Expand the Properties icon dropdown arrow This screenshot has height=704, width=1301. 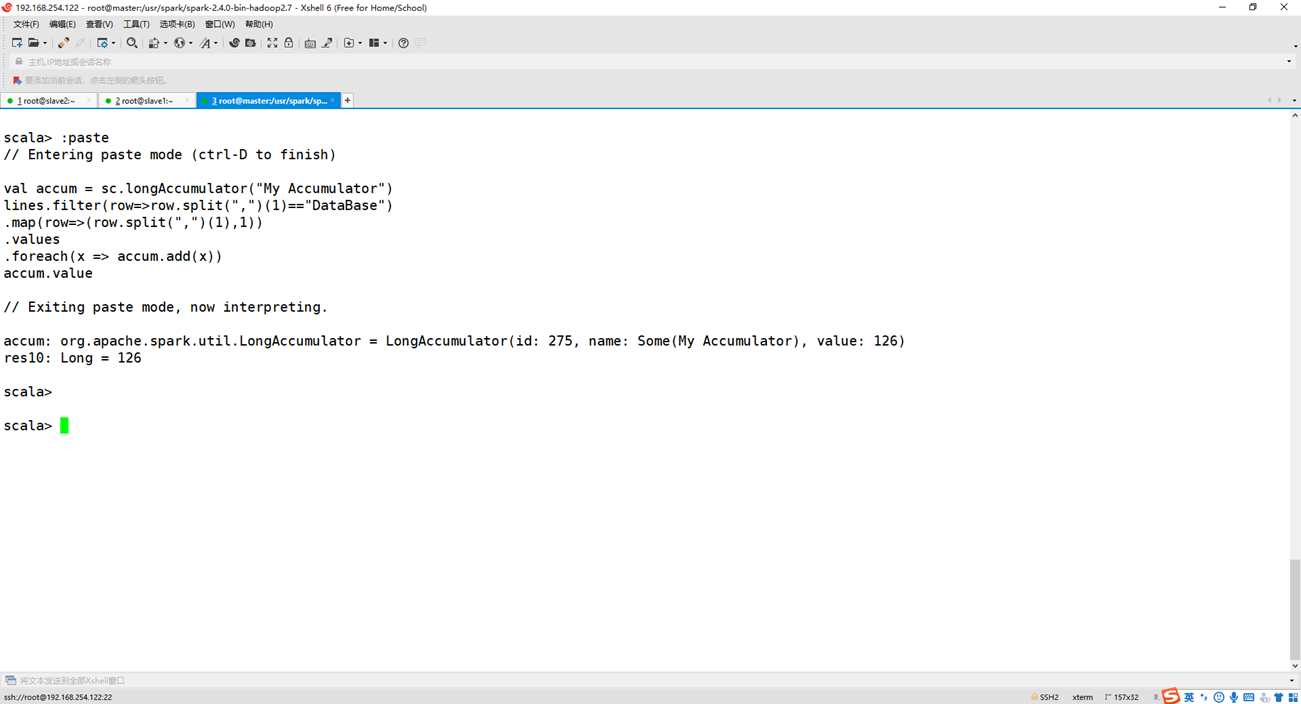[112, 43]
